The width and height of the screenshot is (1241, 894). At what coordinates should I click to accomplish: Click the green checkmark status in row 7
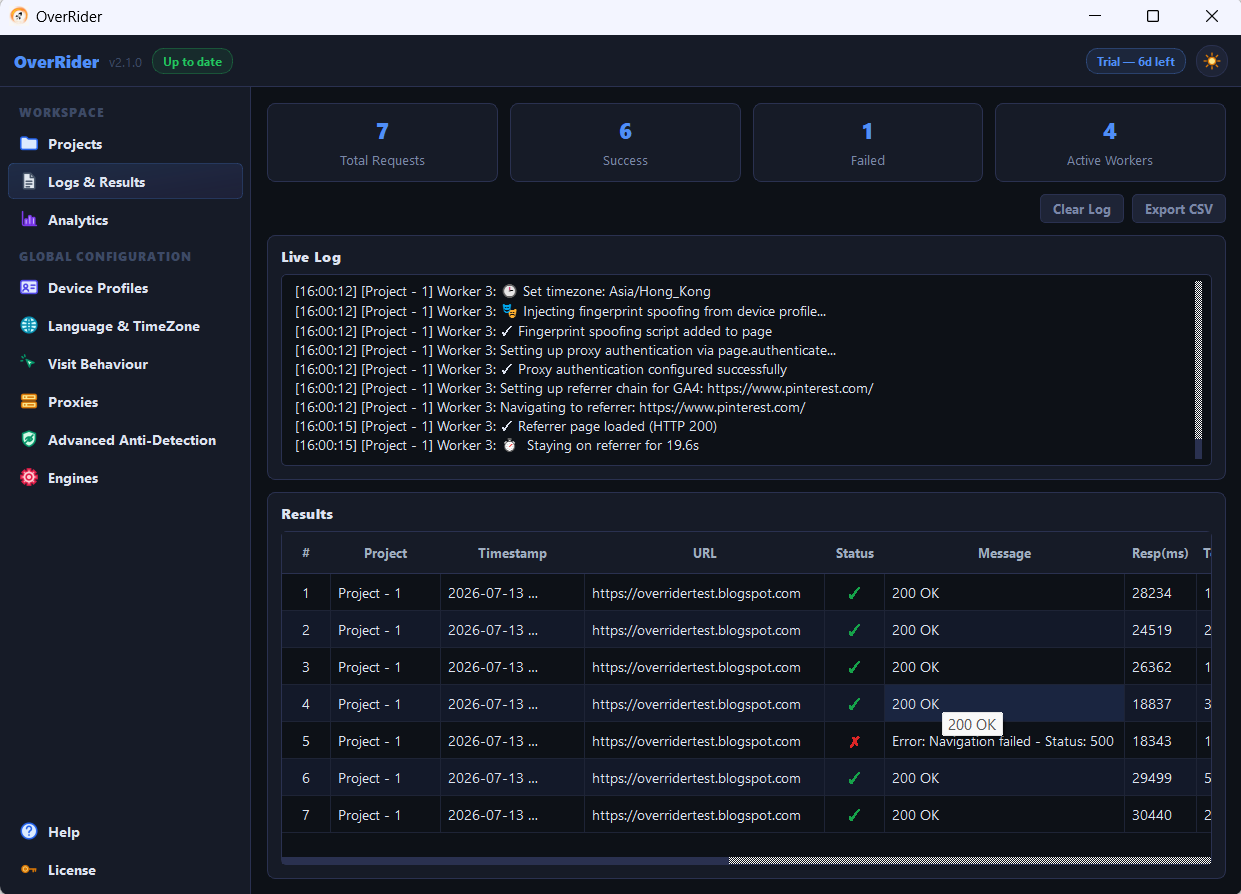coord(854,815)
